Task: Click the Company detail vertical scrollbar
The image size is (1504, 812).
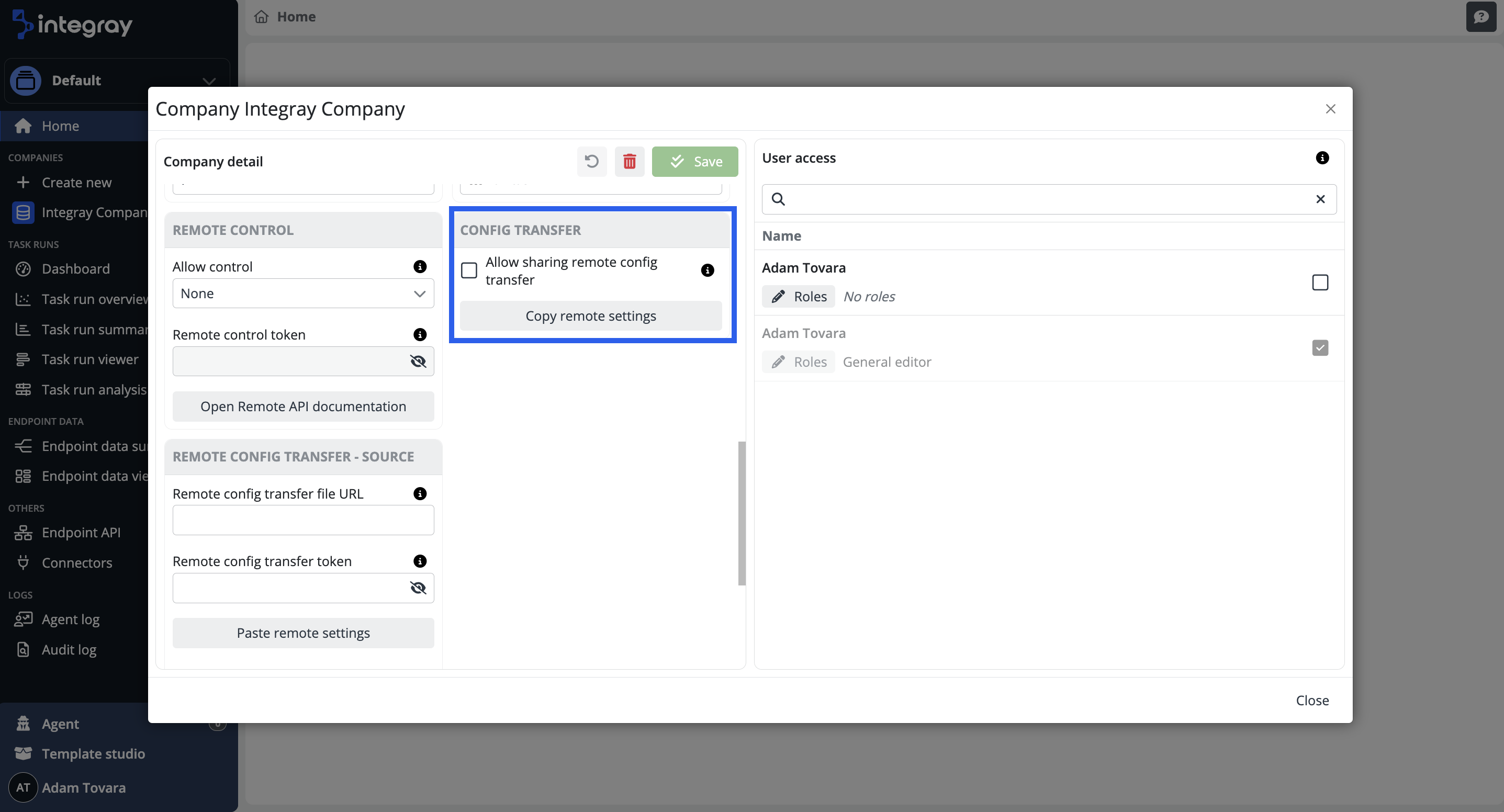Action: (x=742, y=513)
